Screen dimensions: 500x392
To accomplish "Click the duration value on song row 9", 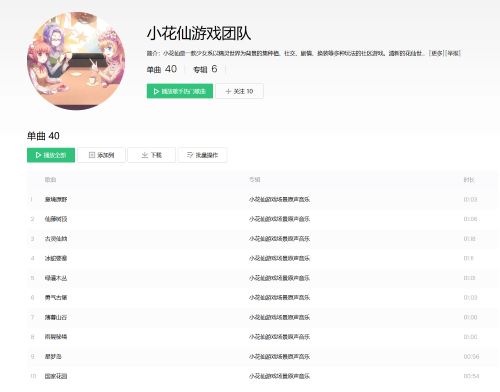I will (471, 356).
